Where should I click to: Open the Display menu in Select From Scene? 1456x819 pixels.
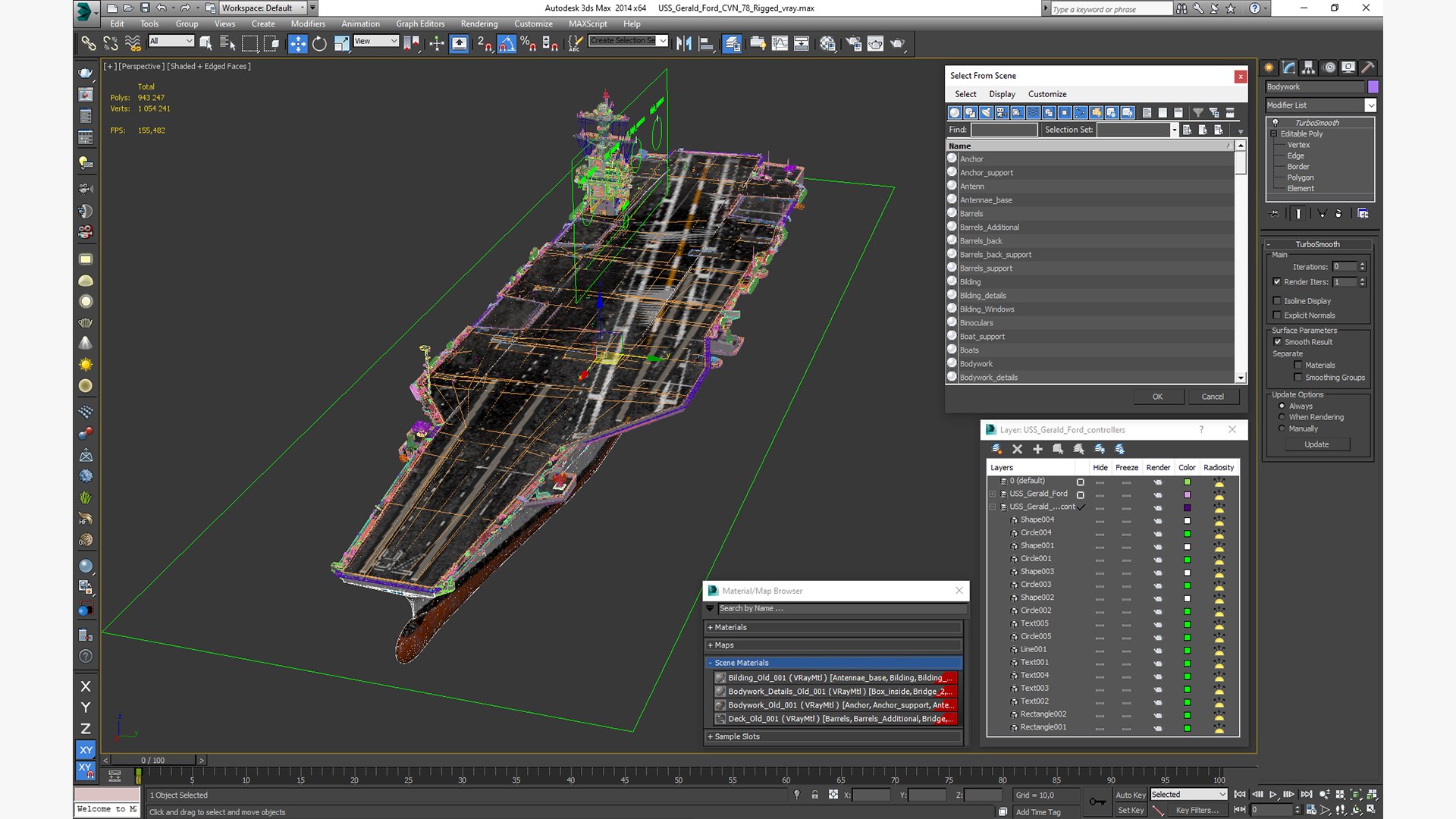[1002, 94]
